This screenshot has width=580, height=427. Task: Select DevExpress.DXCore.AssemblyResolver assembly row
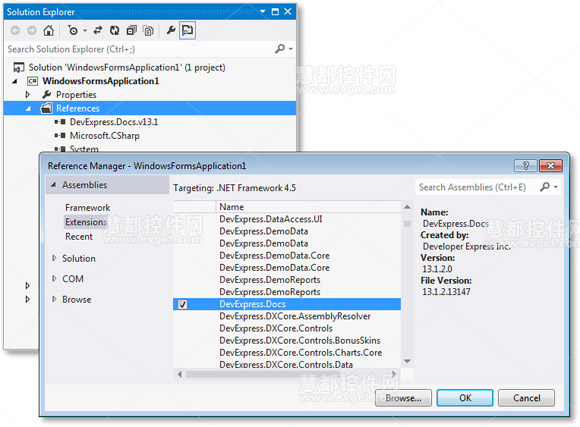[287, 316]
